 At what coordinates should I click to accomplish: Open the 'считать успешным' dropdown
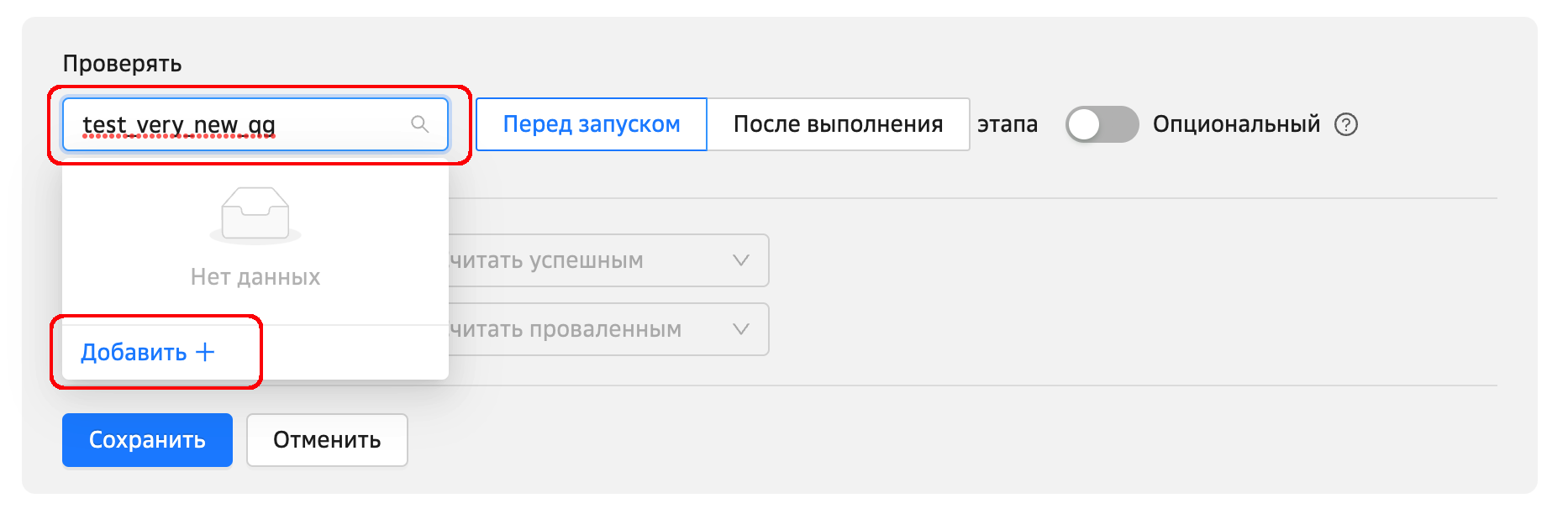click(x=588, y=260)
